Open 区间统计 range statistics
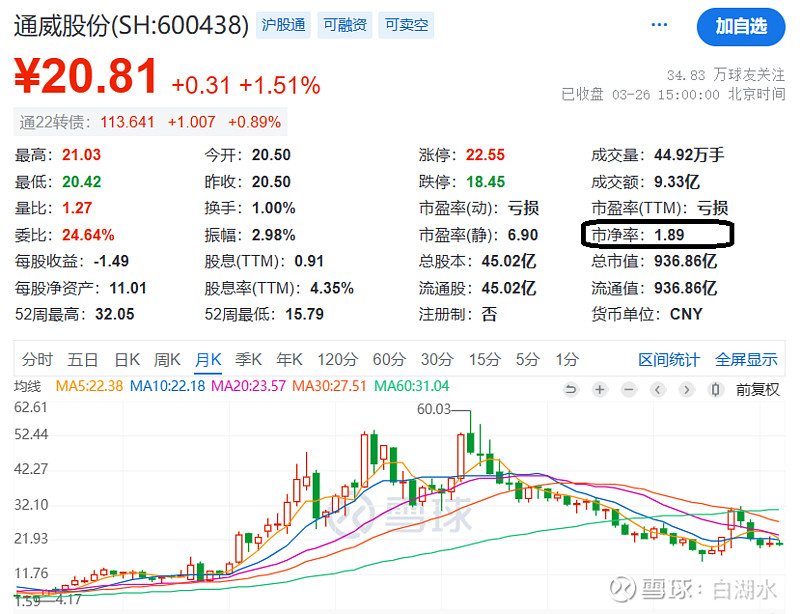The image size is (800, 614). pos(669,359)
